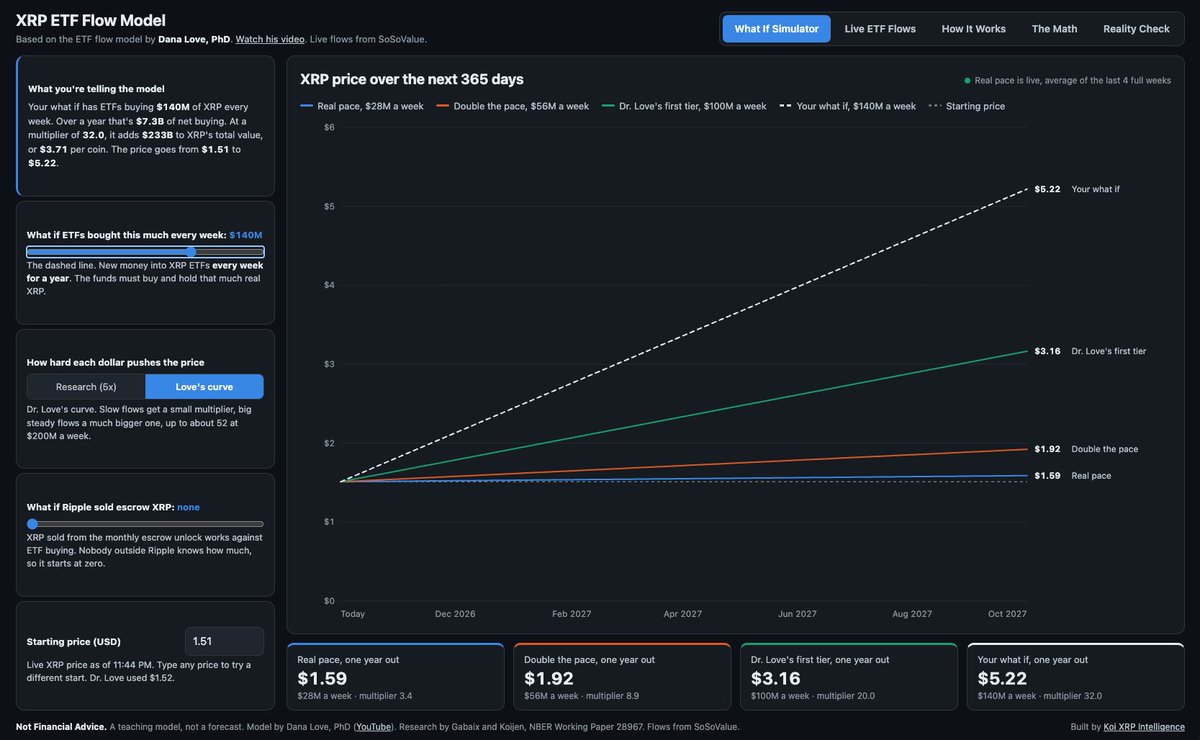Go to The Math tab
The height and width of the screenshot is (740, 1200).
pos(1055,29)
